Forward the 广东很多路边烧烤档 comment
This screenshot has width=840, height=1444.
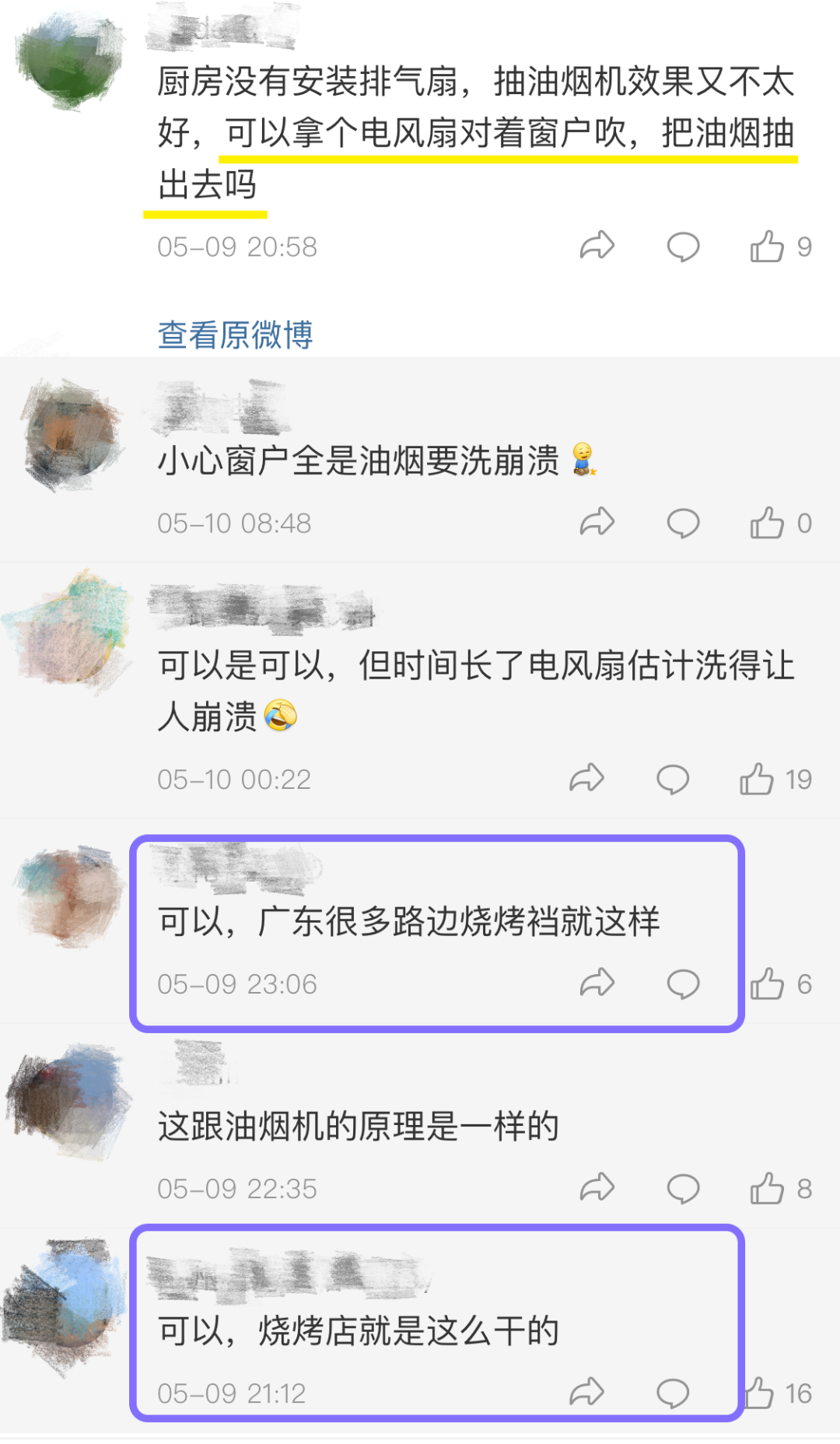(597, 983)
